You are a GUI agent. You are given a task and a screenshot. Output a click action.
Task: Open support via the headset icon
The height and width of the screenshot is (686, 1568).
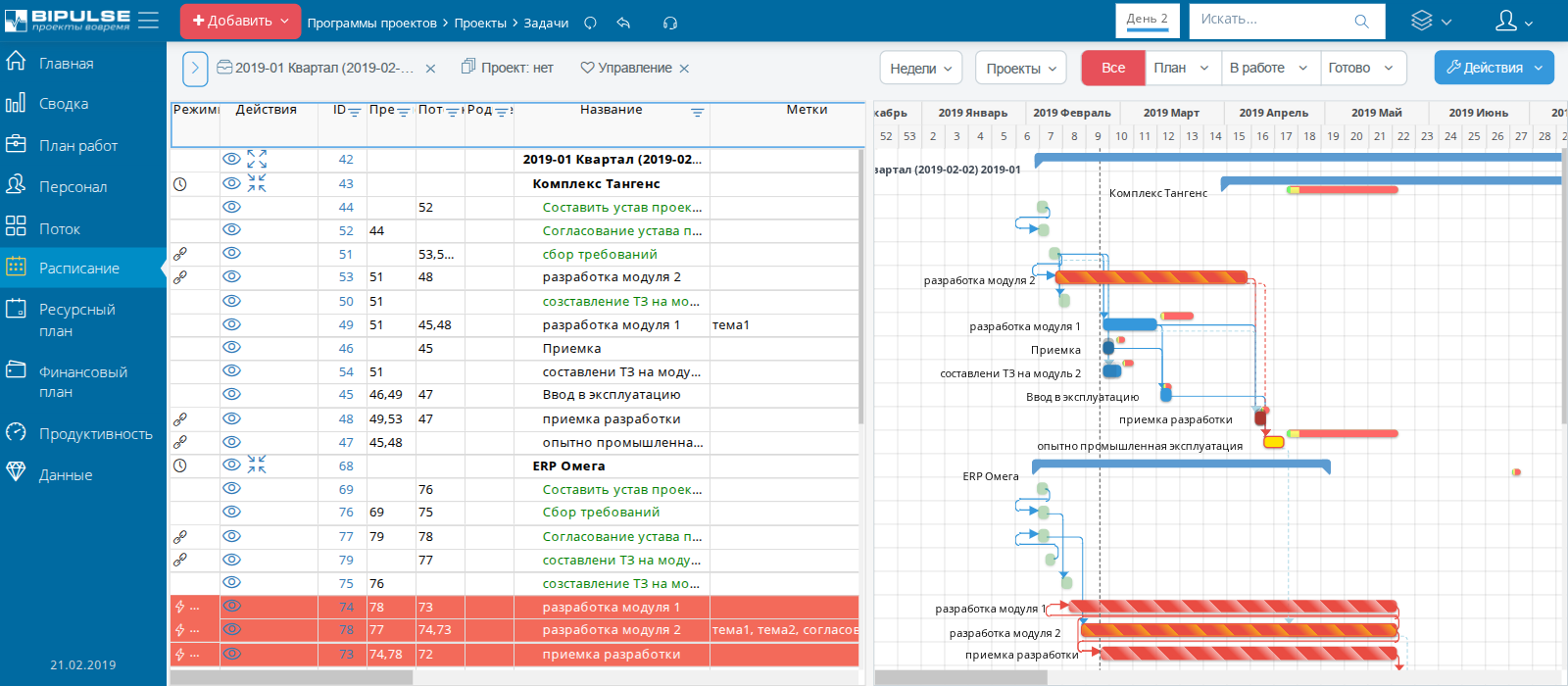coord(670,23)
